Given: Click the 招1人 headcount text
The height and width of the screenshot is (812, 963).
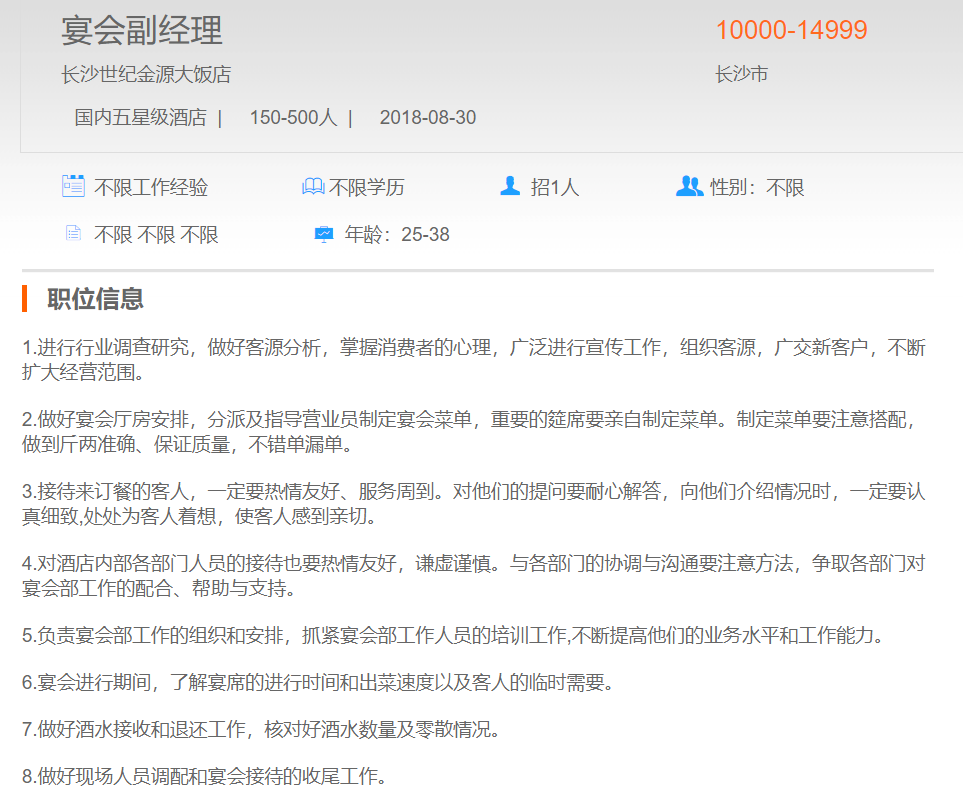Looking at the screenshot, I should 555,187.
